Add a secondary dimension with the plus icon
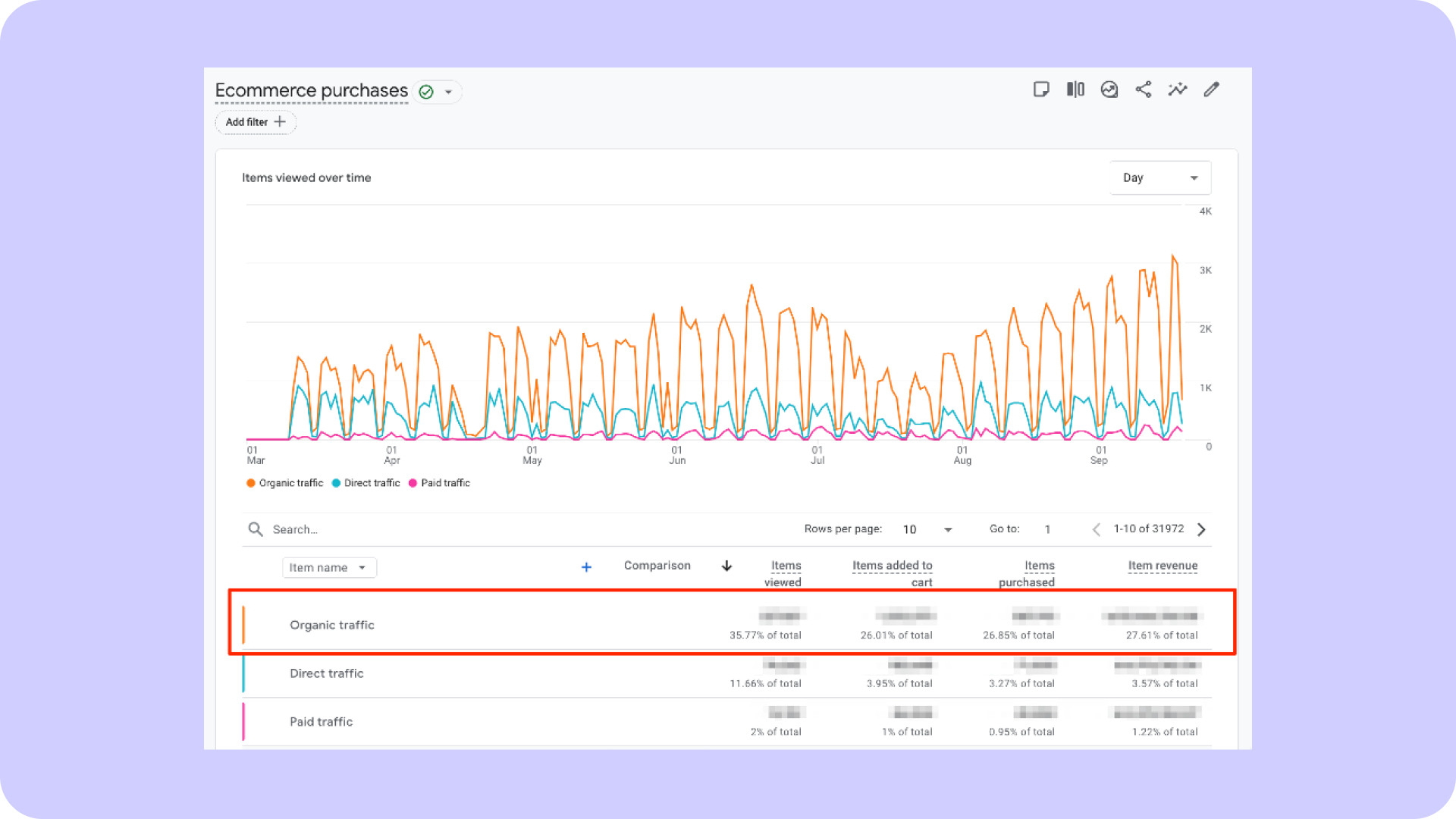Viewport: 1456px width, 819px height. 586,566
